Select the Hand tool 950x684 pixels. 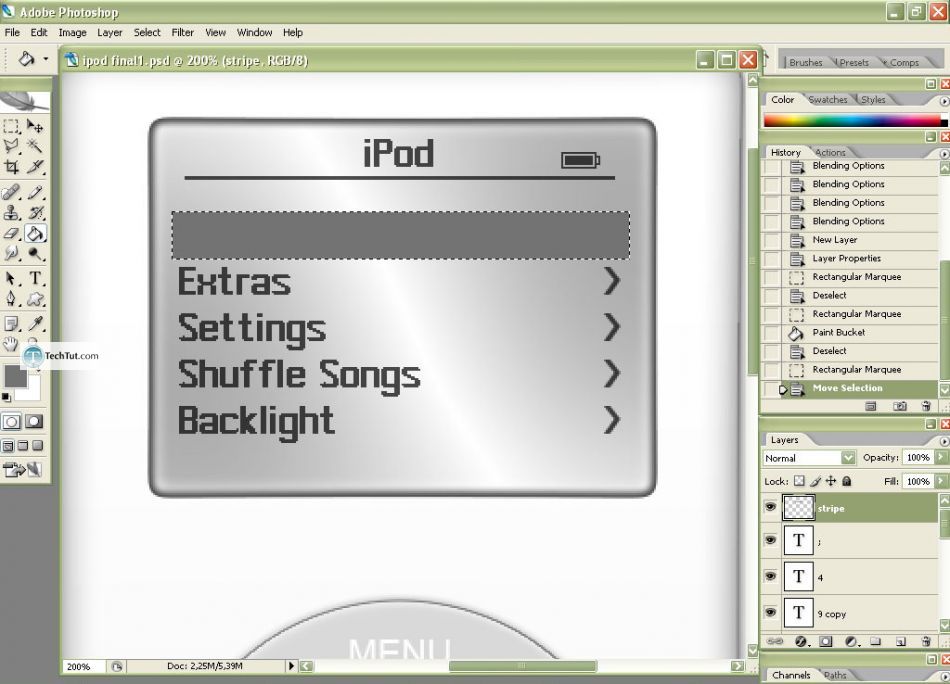click(10, 344)
